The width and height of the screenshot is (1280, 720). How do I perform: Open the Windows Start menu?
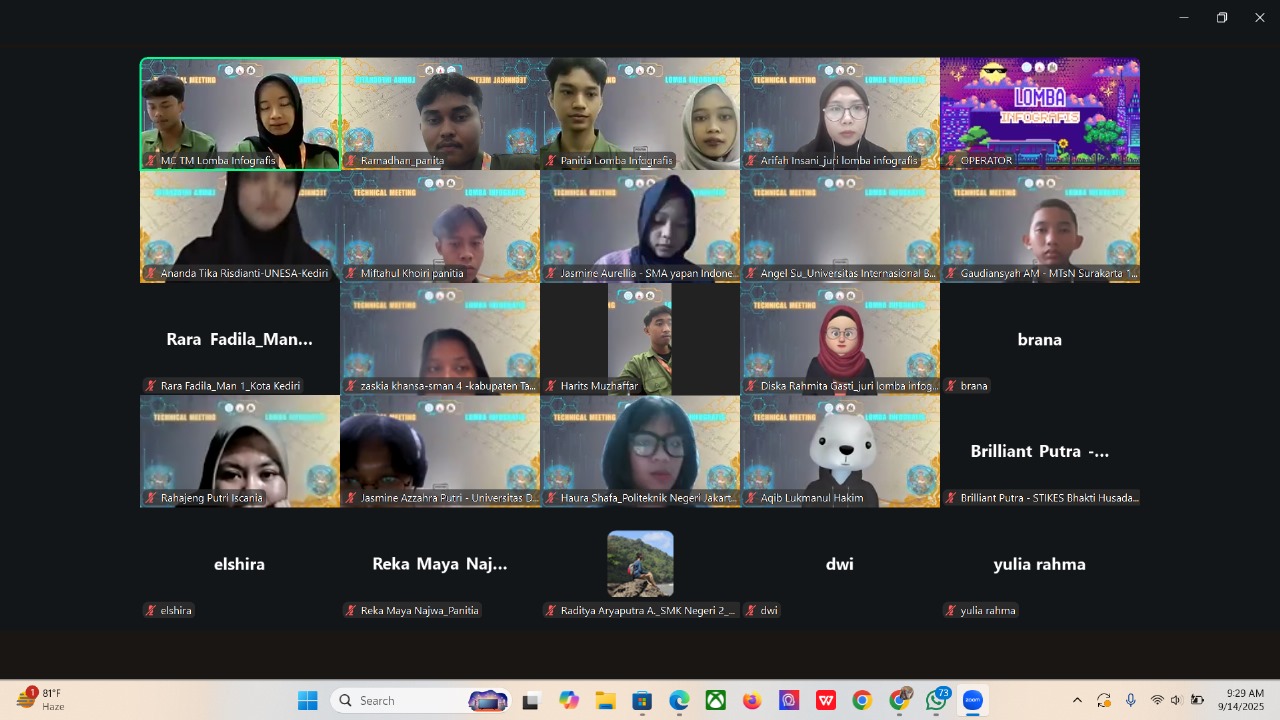[307, 700]
